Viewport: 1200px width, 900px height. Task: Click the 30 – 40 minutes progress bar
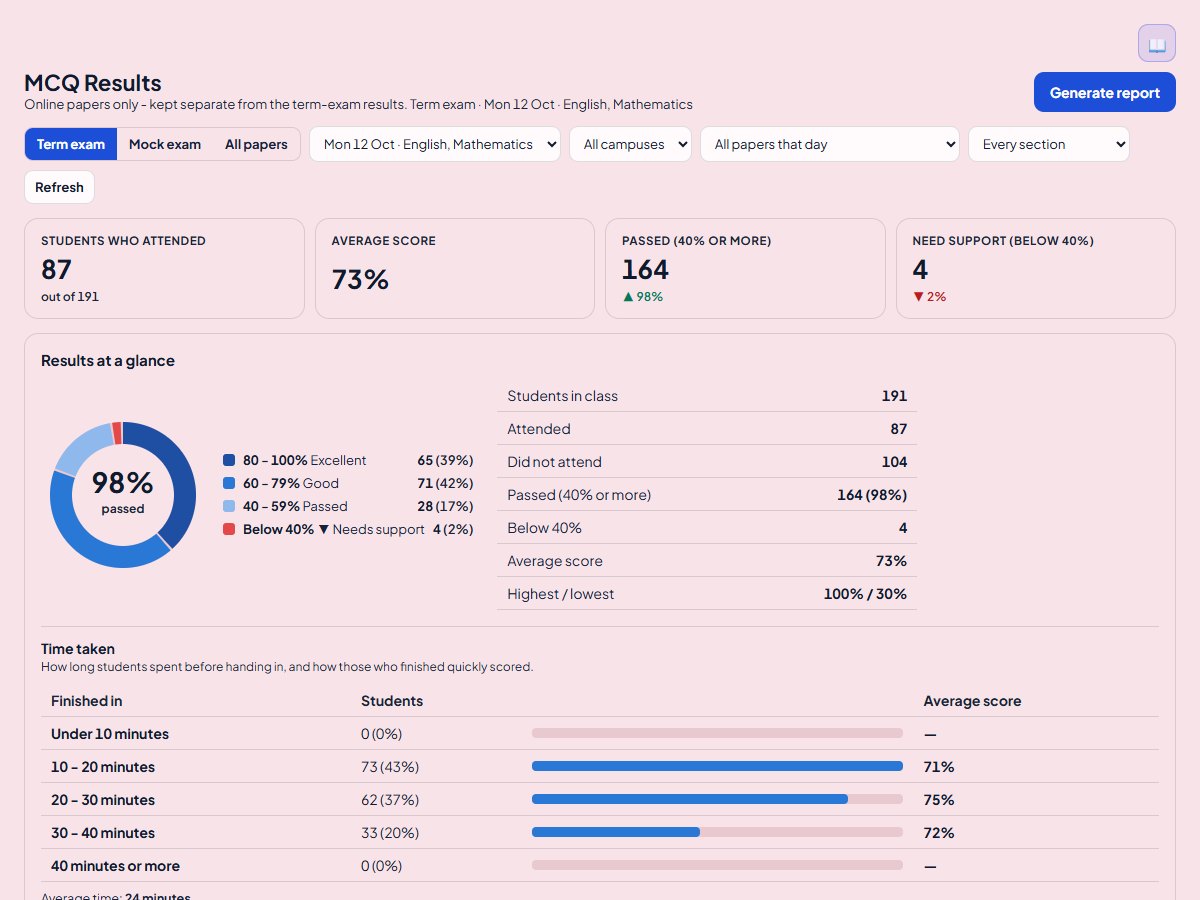tap(717, 832)
